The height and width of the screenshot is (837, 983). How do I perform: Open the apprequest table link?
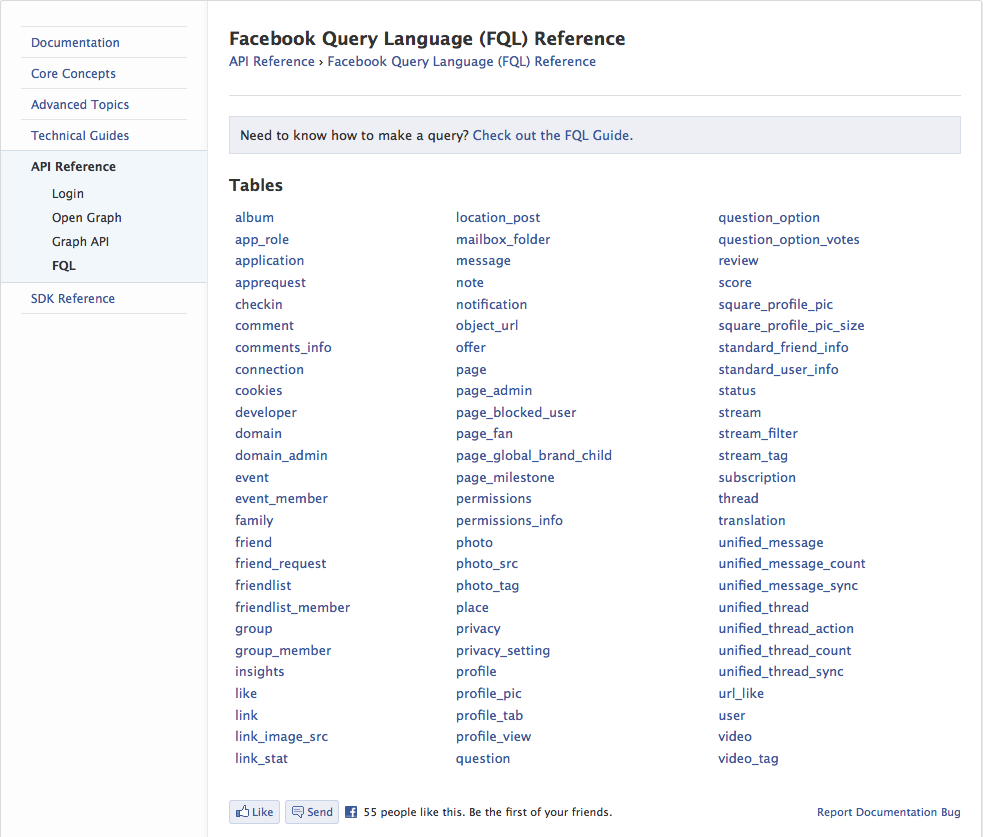point(270,283)
